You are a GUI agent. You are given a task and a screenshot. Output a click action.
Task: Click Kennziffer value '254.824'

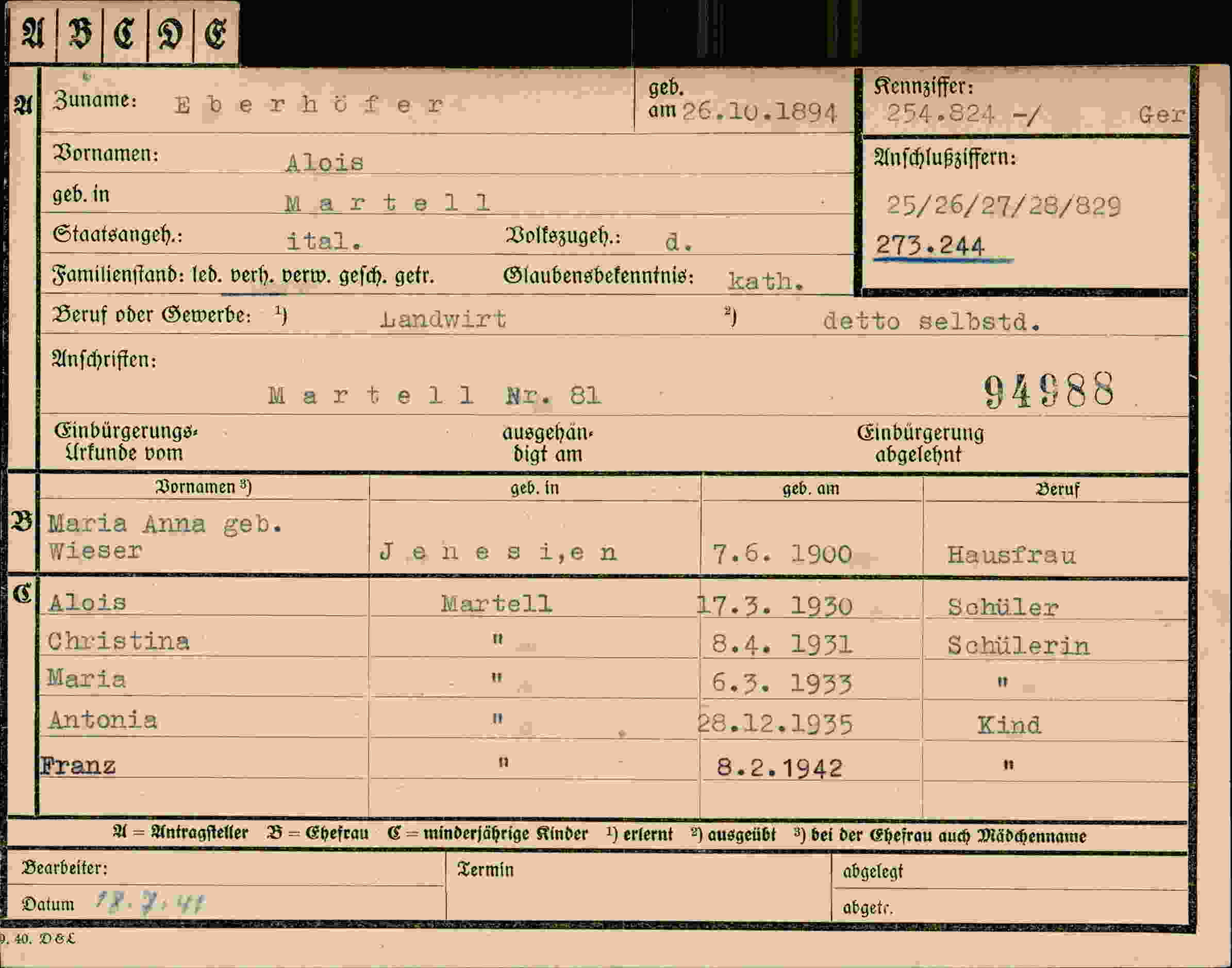pos(940,114)
